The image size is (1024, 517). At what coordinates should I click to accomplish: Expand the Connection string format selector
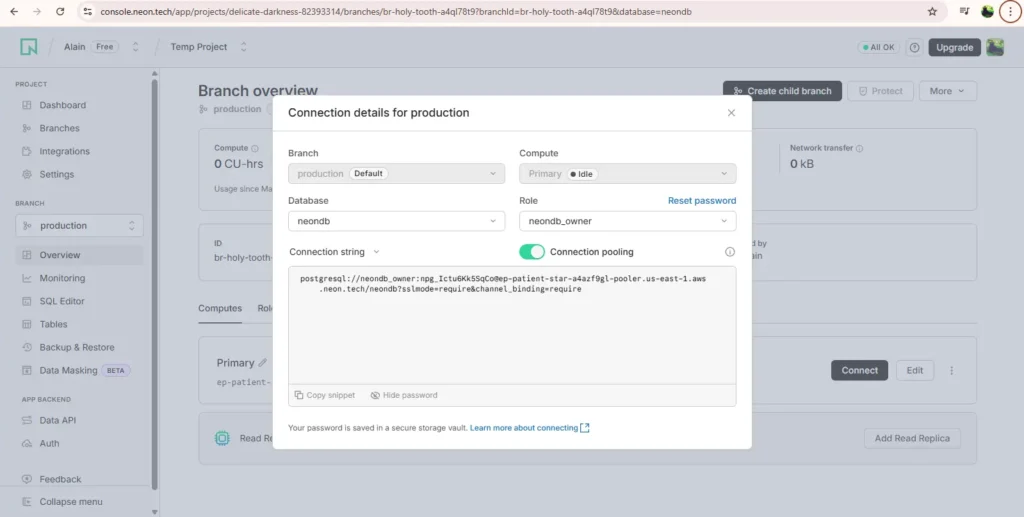(x=334, y=252)
